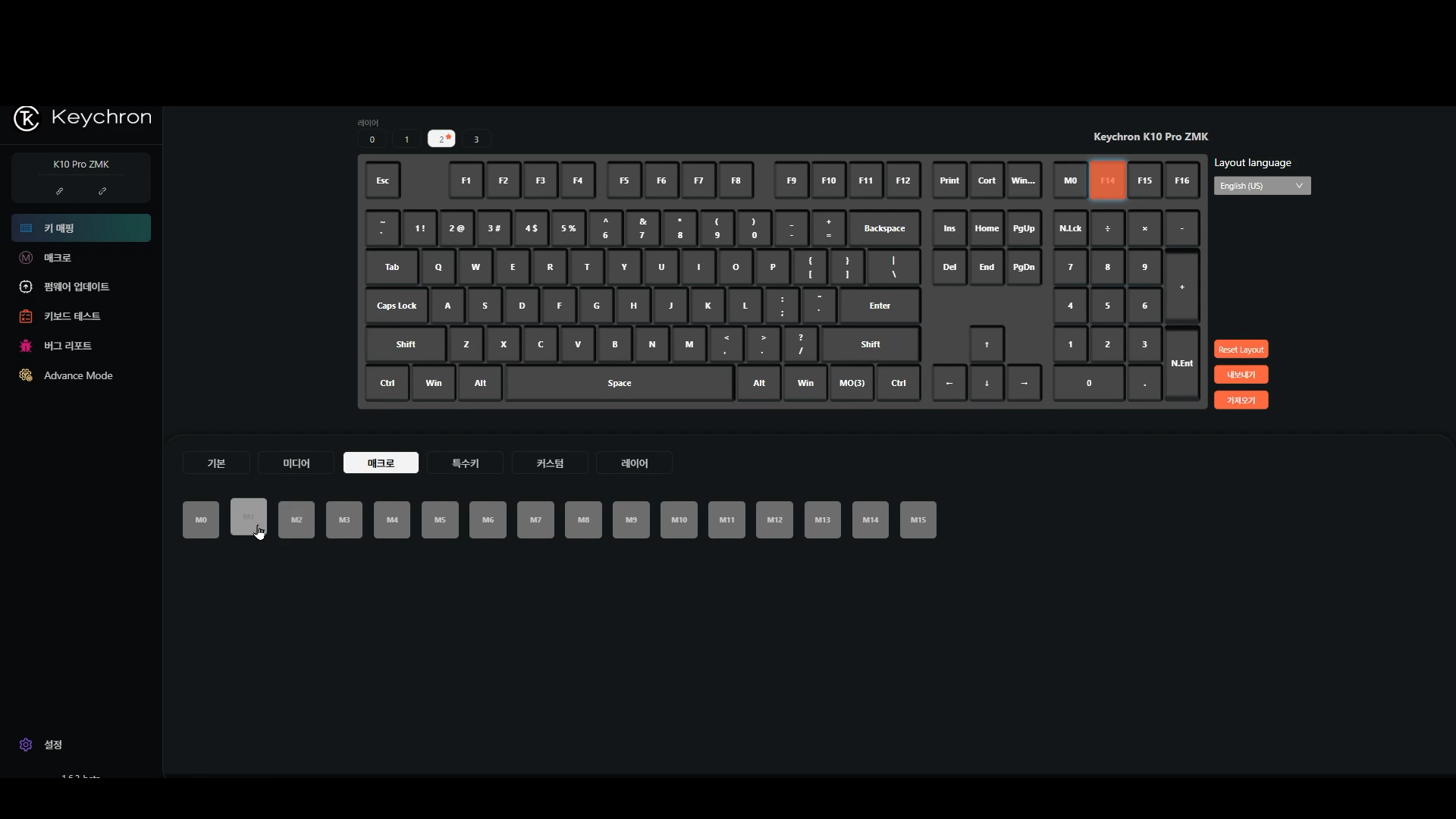Image resolution: width=1456 pixels, height=819 pixels.
Task: Open Advance Mode gear icon
Action: coord(26,375)
